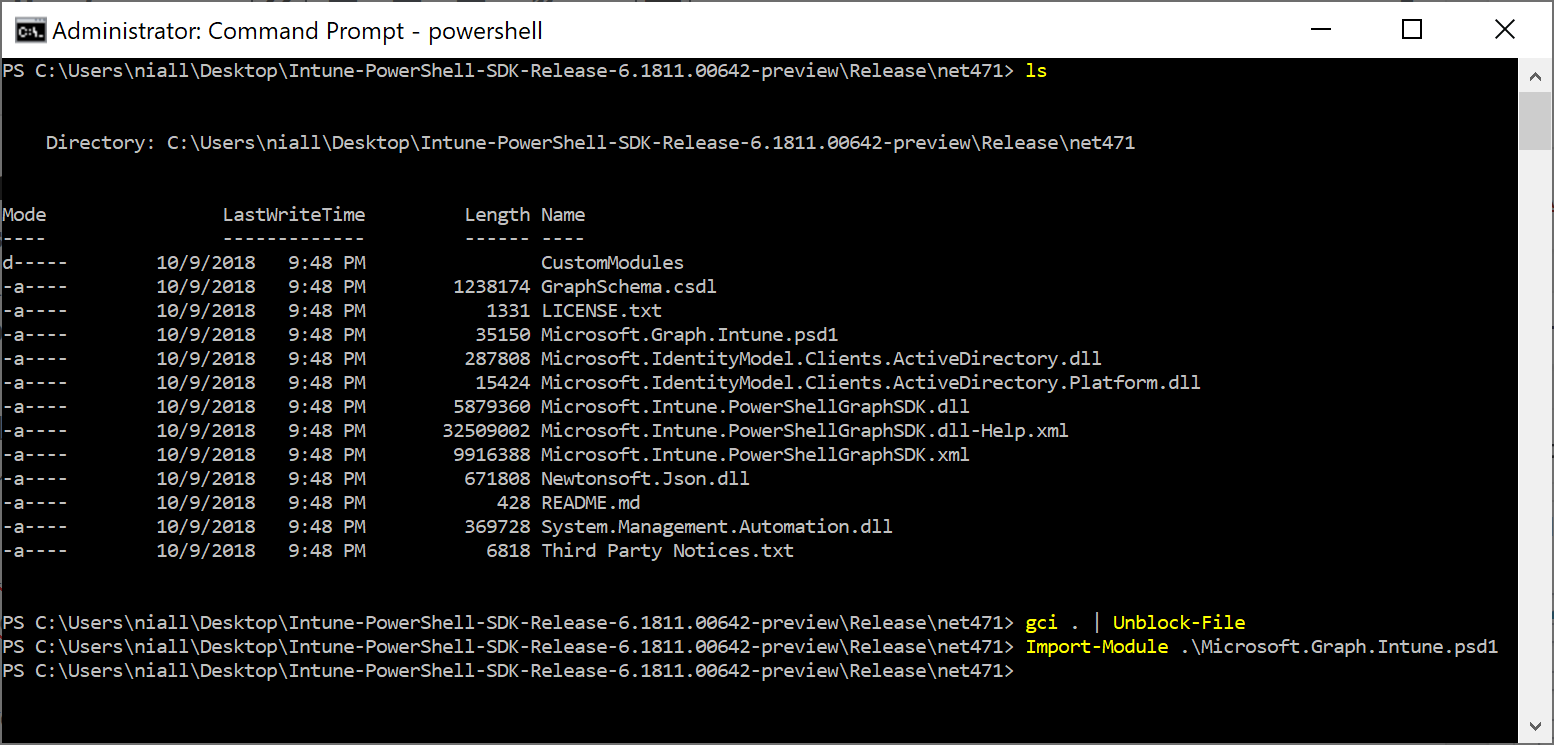Image resolution: width=1554 pixels, height=745 pixels.
Task: Select the Import-Module command text
Action: click(x=1096, y=646)
